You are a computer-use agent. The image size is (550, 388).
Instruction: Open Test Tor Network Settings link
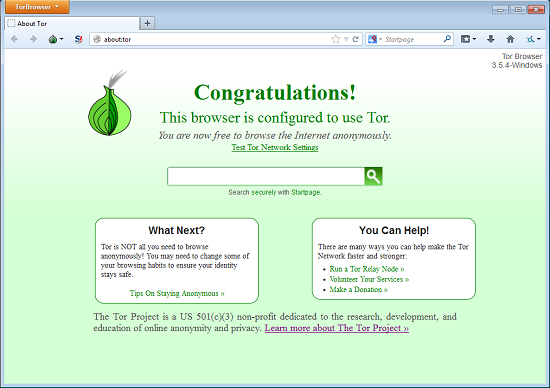(x=275, y=147)
